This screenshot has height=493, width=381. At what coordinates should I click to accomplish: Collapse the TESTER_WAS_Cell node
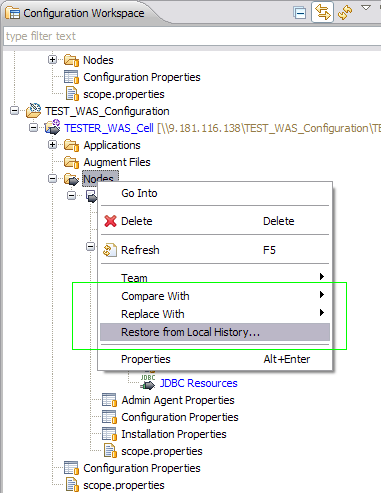coord(33,127)
